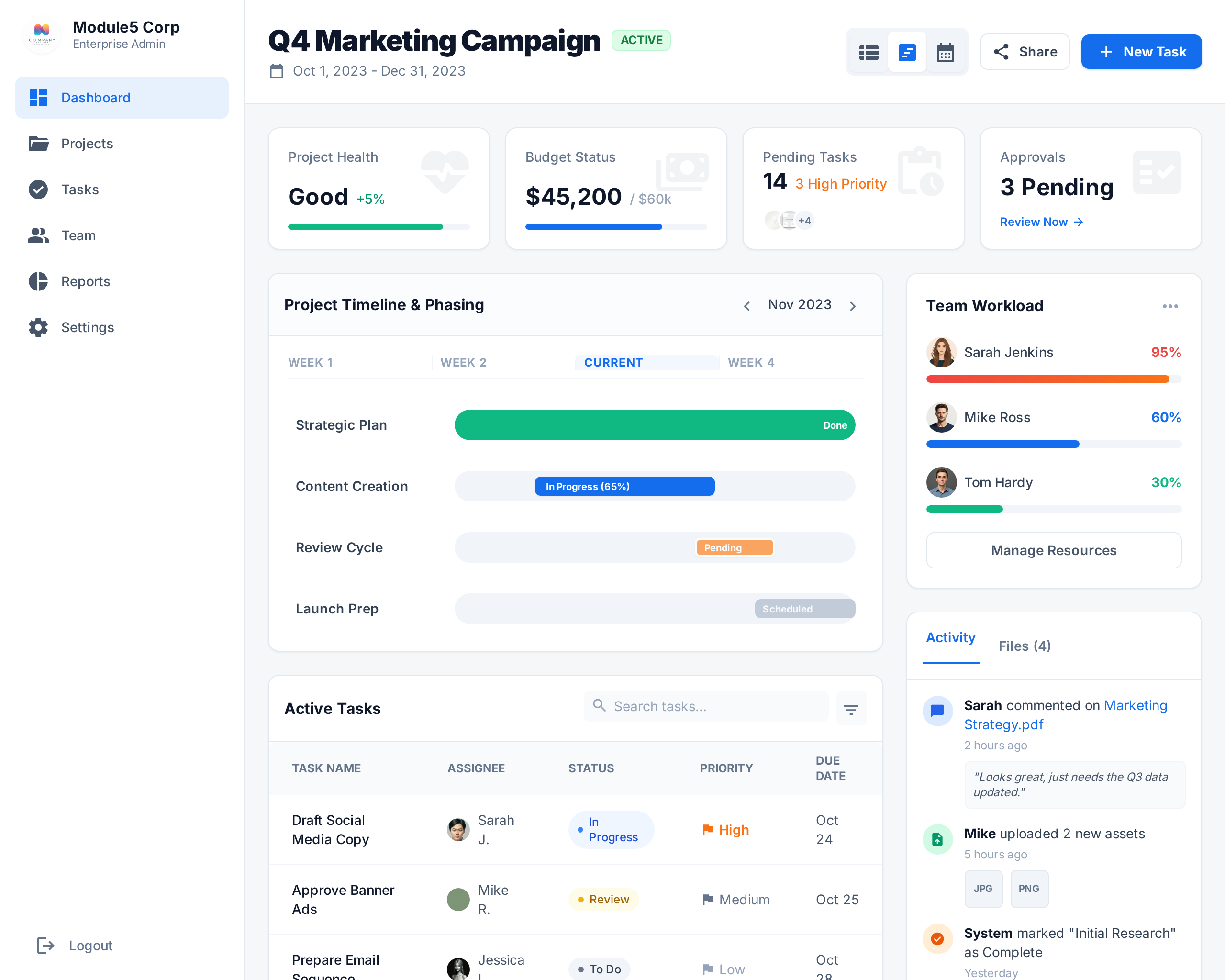Image resolution: width=1225 pixels, height=980 pixels.
Task: Open Team Workload more options menu
Action: coord(1170,306)
